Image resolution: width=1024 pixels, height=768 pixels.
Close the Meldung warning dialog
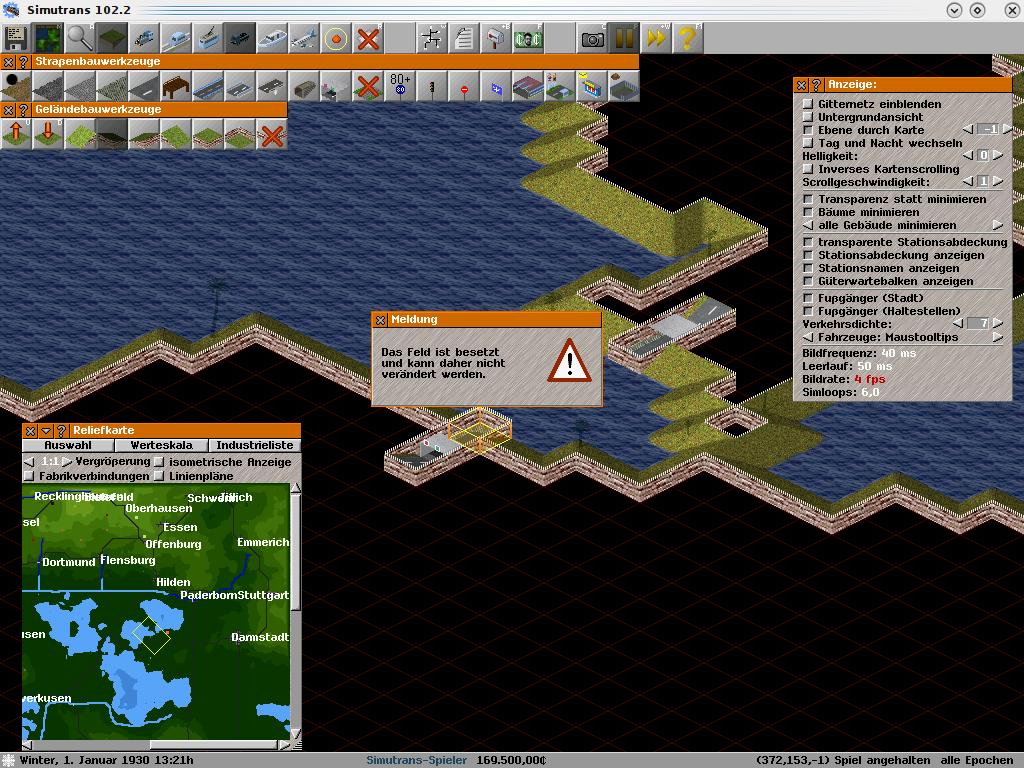pos(380,320)
